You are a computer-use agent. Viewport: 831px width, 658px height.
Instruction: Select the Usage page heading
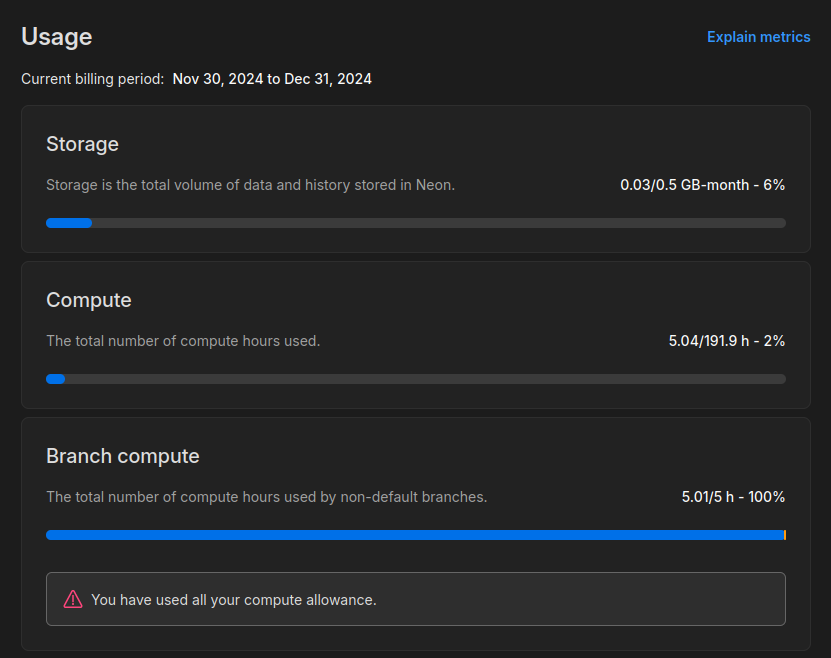point(57,37)
